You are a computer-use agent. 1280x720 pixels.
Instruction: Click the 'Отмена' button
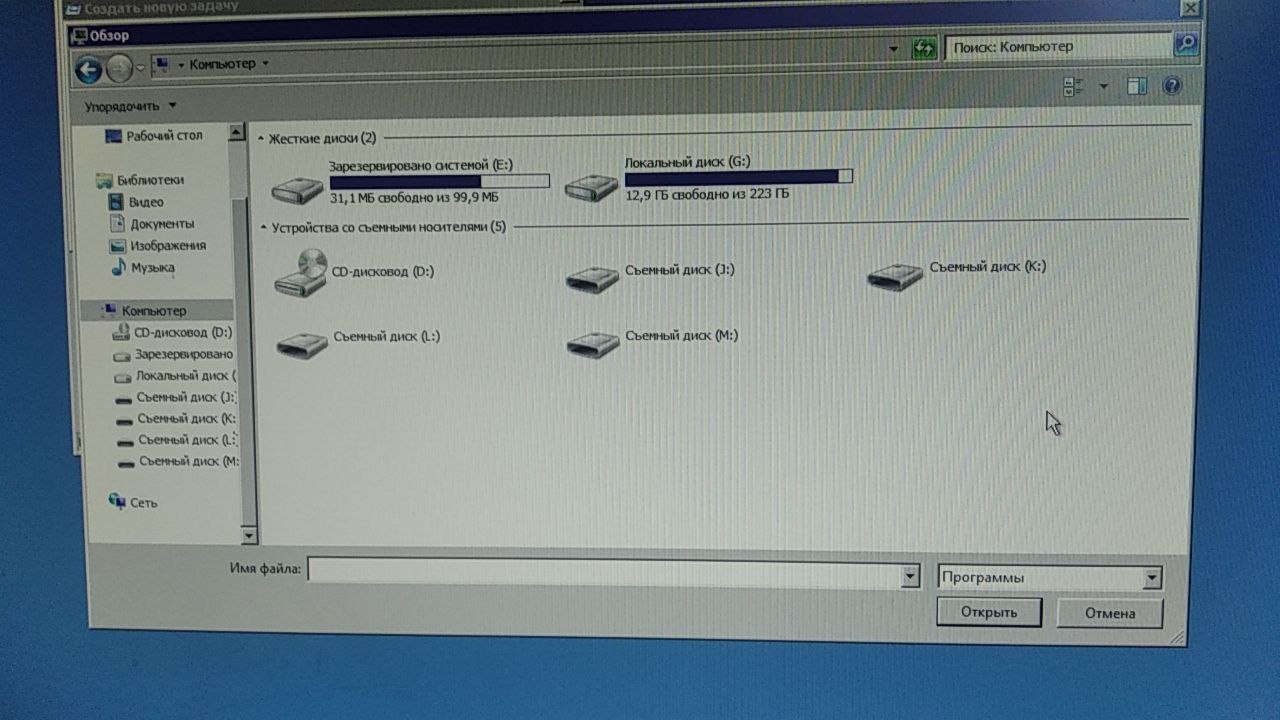click(1110, 613)
